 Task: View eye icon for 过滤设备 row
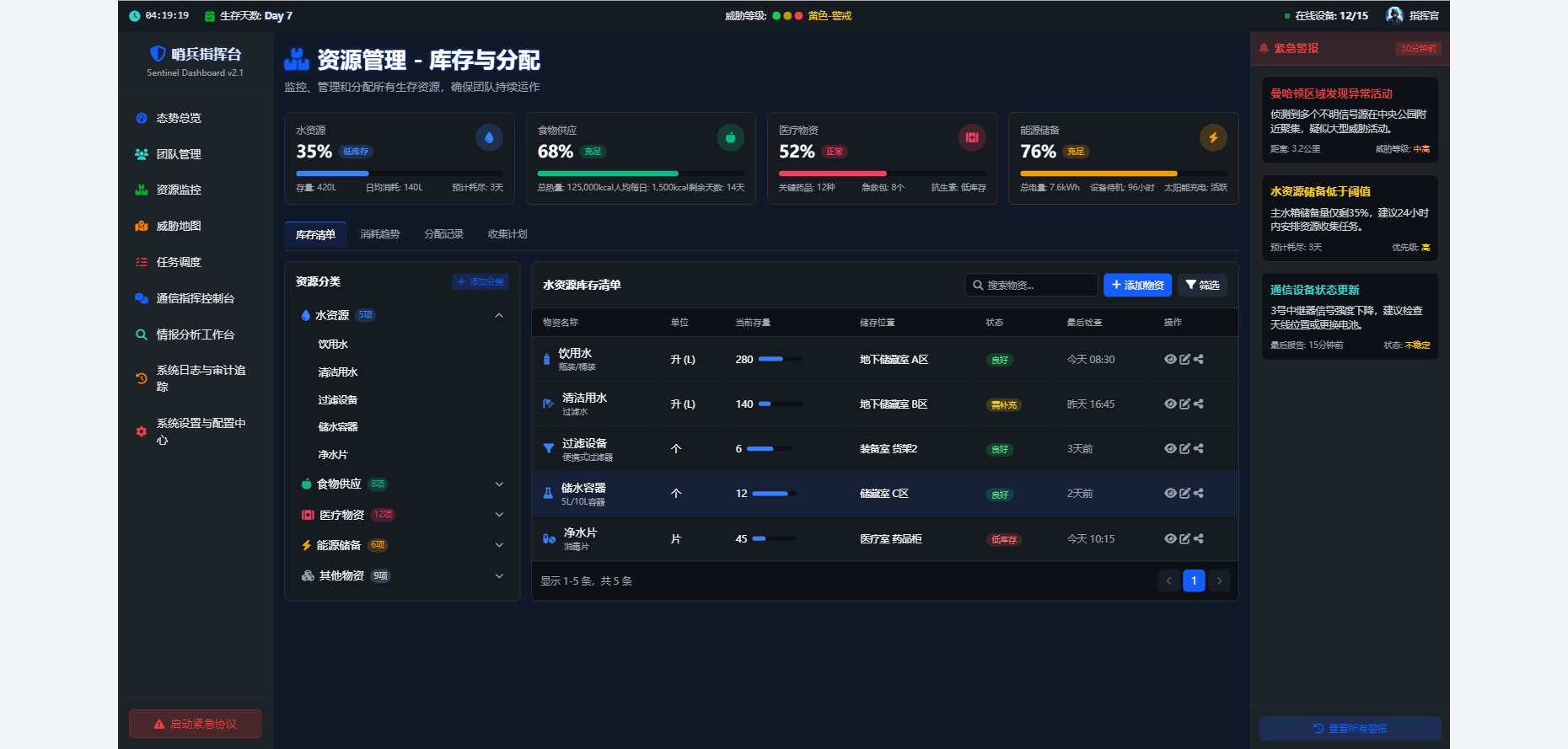[x=1170, y=448]
